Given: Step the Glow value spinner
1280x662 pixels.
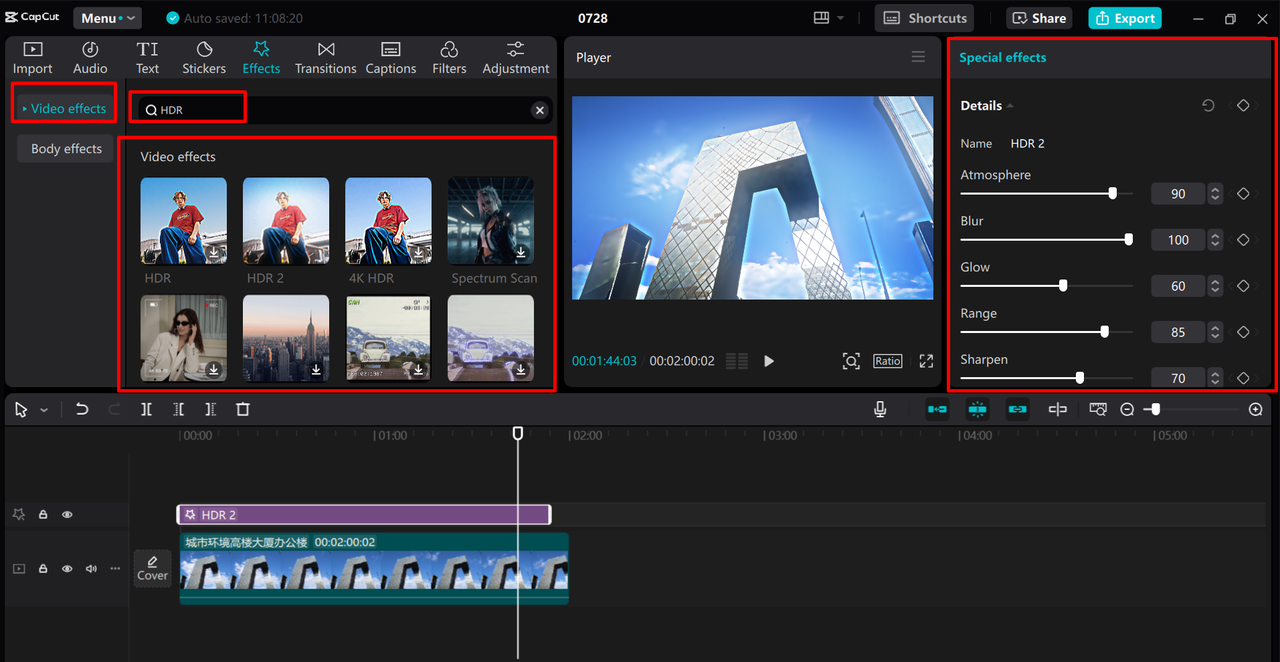Looking at the screenshot, I should coord(1215,286).
